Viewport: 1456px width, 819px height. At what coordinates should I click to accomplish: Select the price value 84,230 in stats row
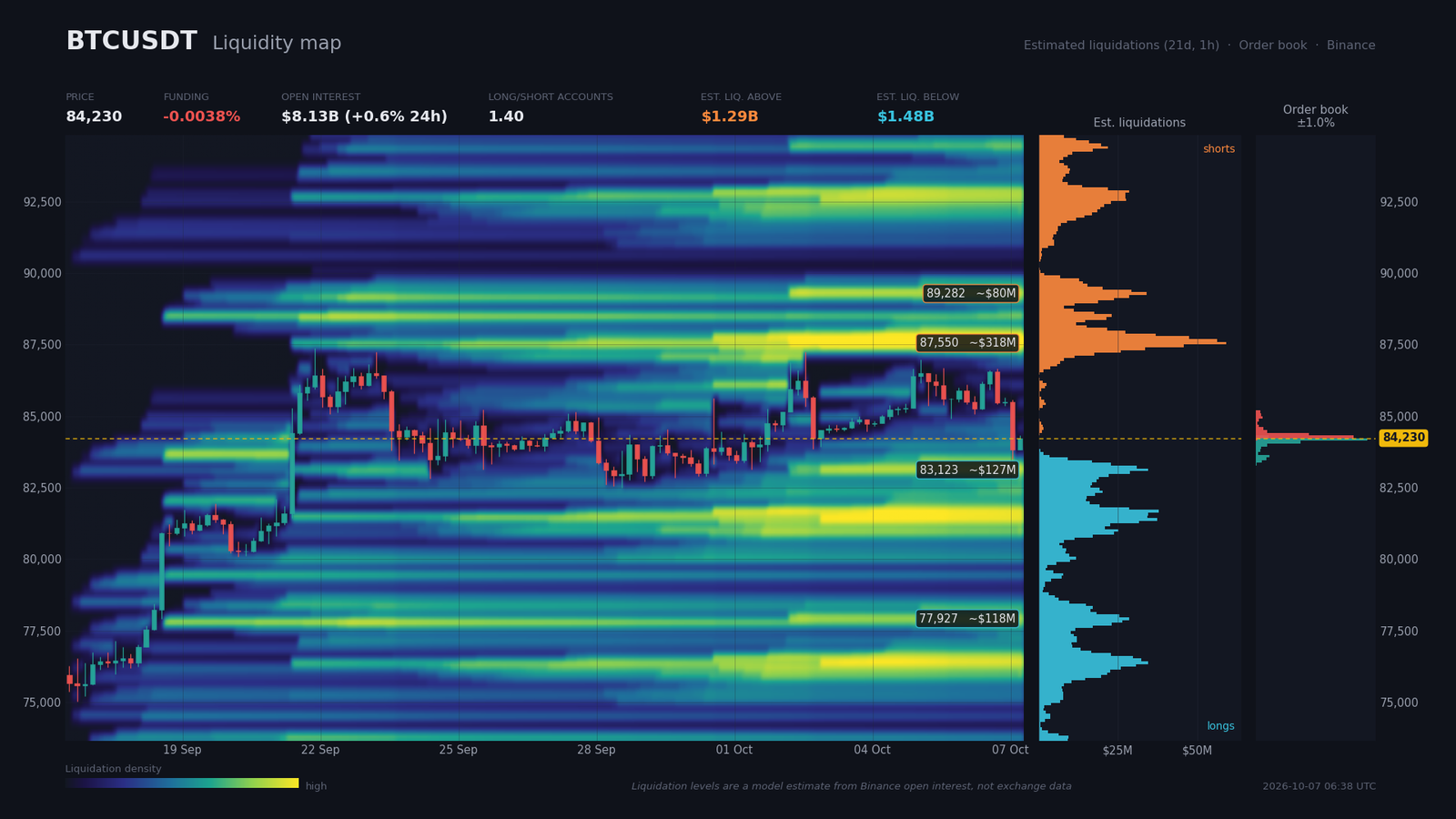[94, 116]
